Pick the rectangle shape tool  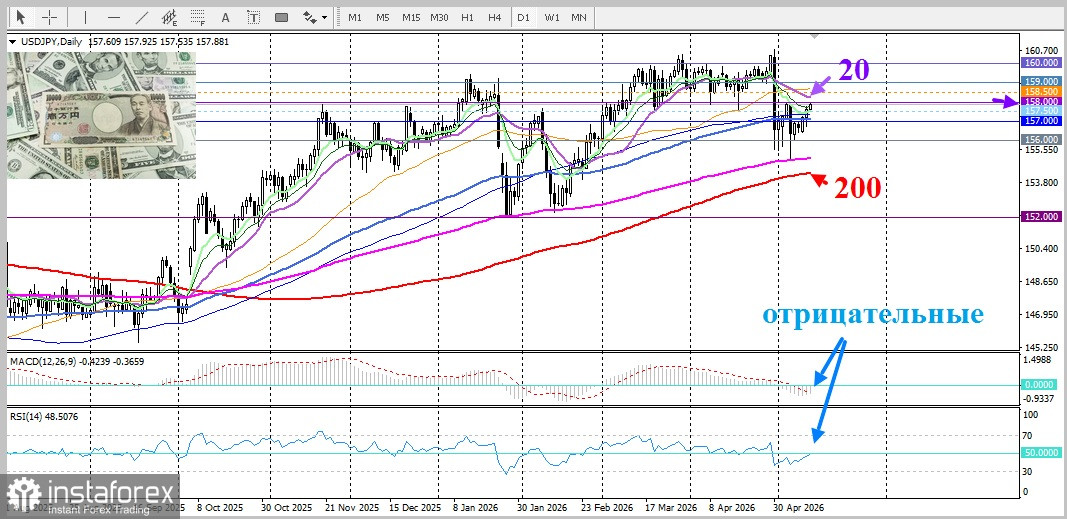[x=282, y=17]
